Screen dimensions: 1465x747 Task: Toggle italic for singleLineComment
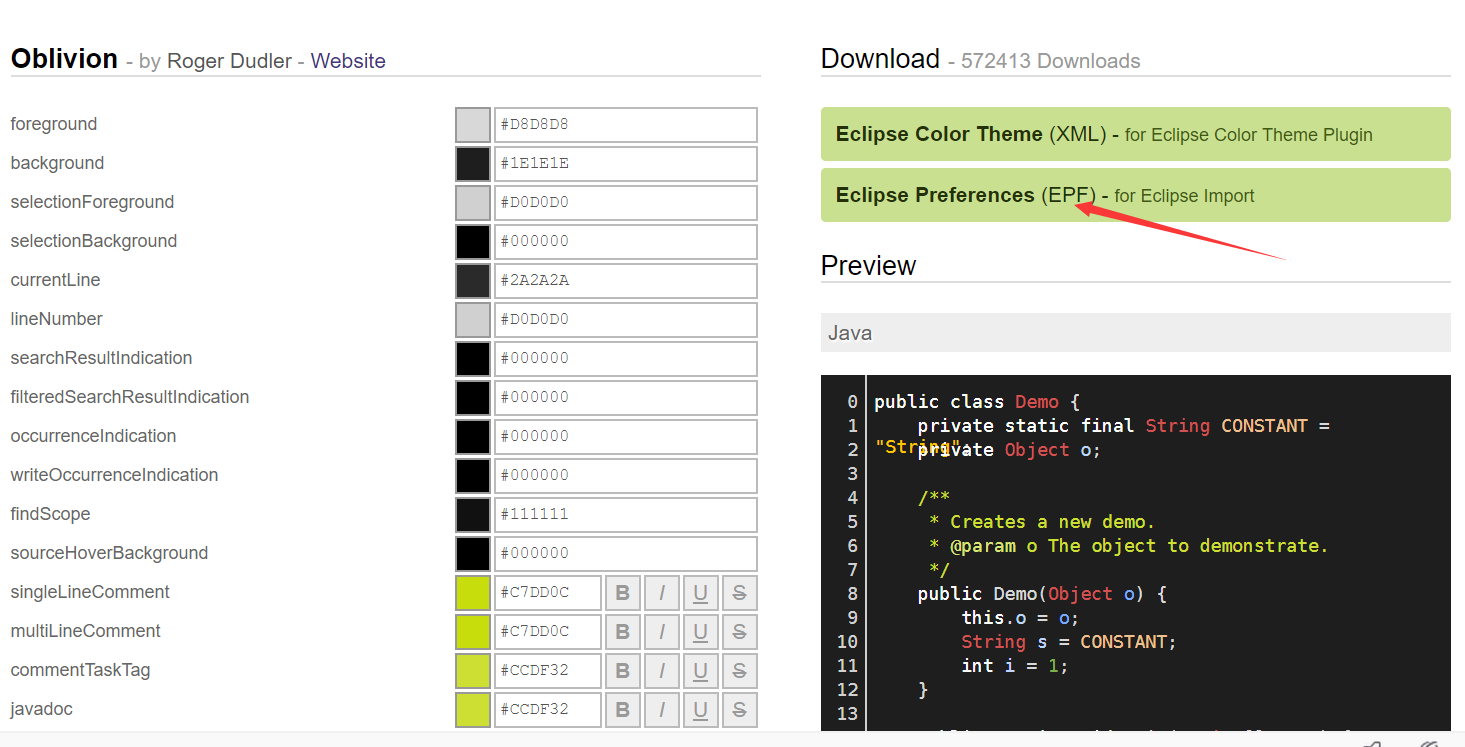(x=661, y=593)
